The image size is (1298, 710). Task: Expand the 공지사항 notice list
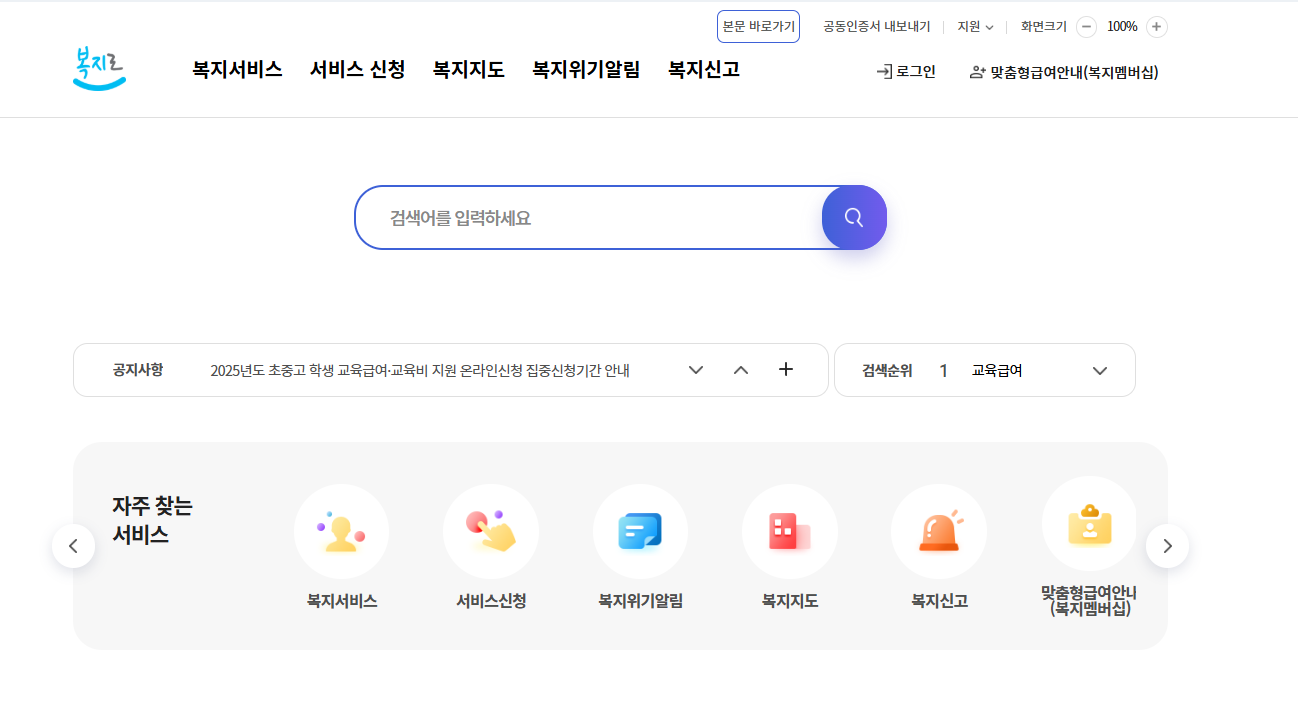pyautogui.click(x=695, y=369)
